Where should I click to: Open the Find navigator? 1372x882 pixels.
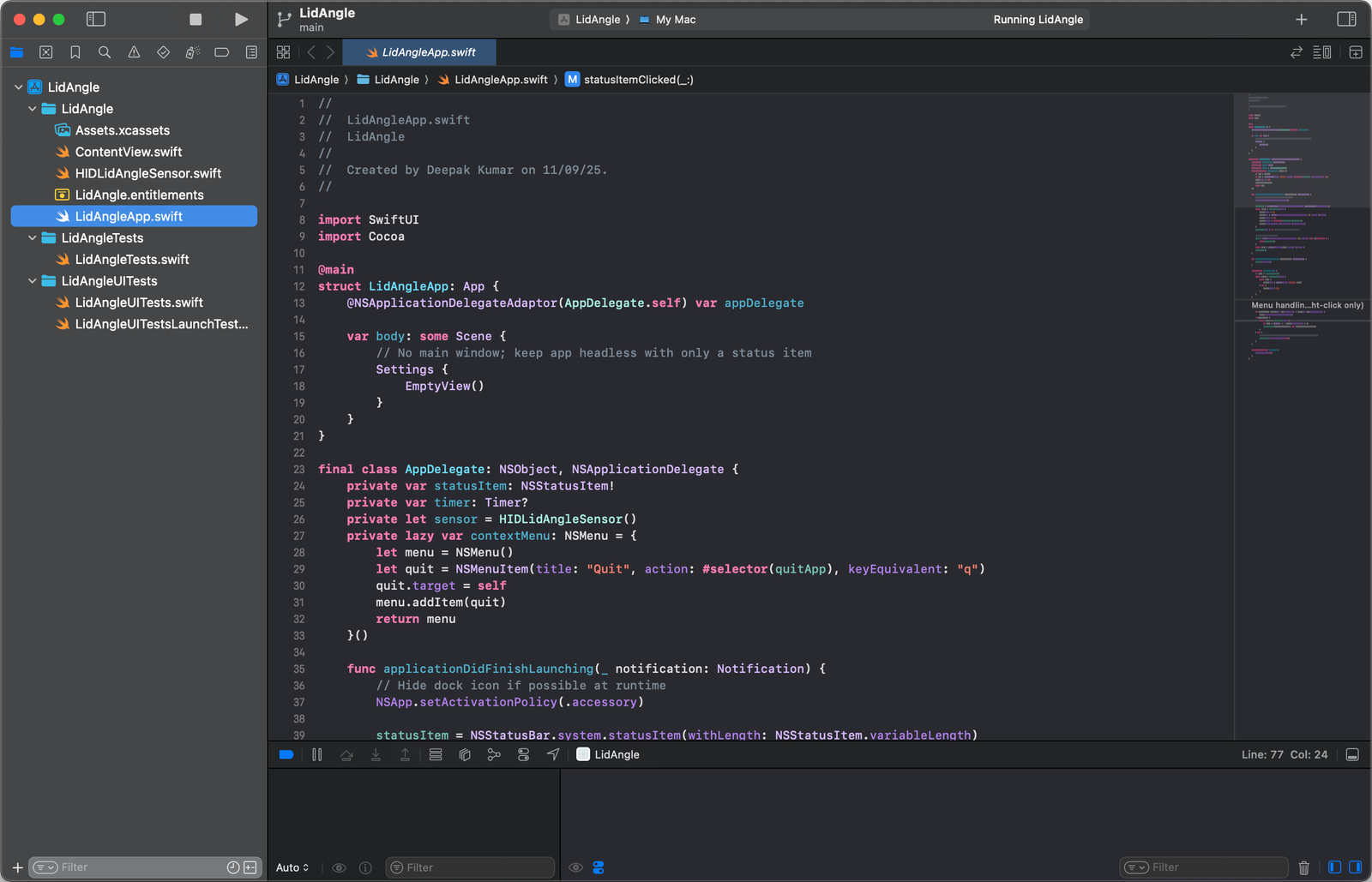[x=104, y=51]
